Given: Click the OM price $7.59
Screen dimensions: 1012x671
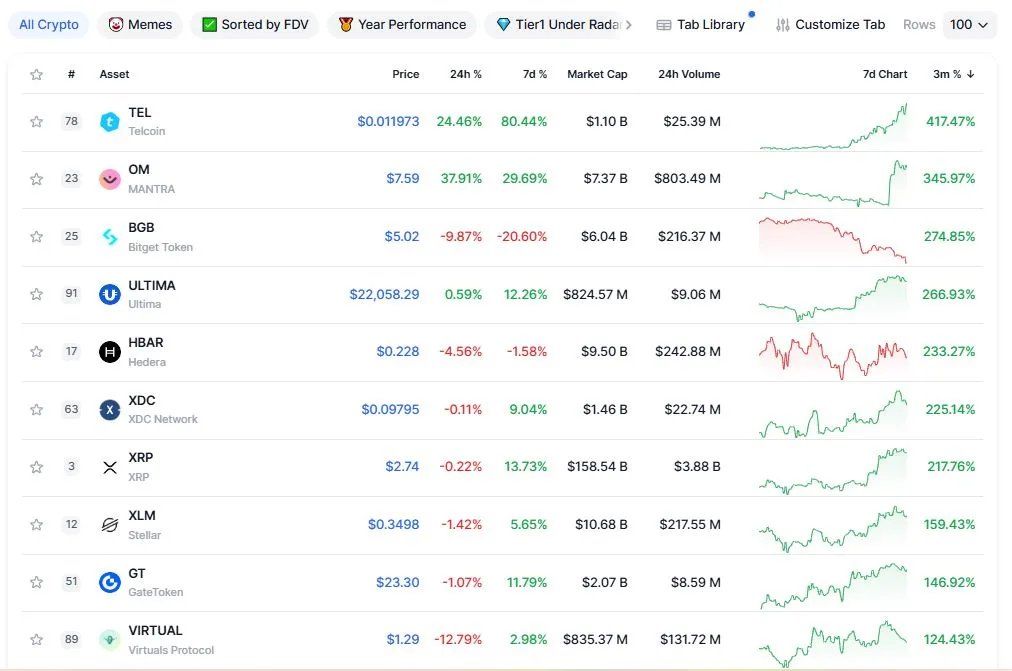Looking at the screenshot, I should click(x=403, y=179).
